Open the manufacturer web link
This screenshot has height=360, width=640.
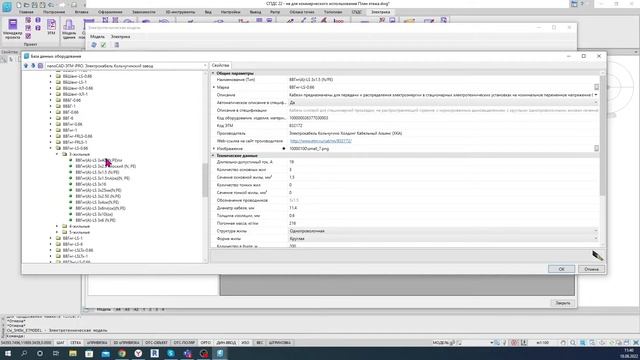coord(320,141)
